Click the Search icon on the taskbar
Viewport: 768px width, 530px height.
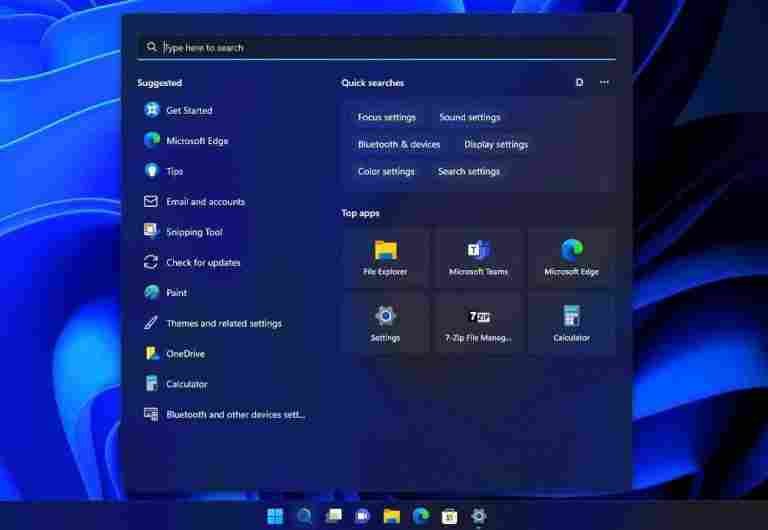[304, 516]
